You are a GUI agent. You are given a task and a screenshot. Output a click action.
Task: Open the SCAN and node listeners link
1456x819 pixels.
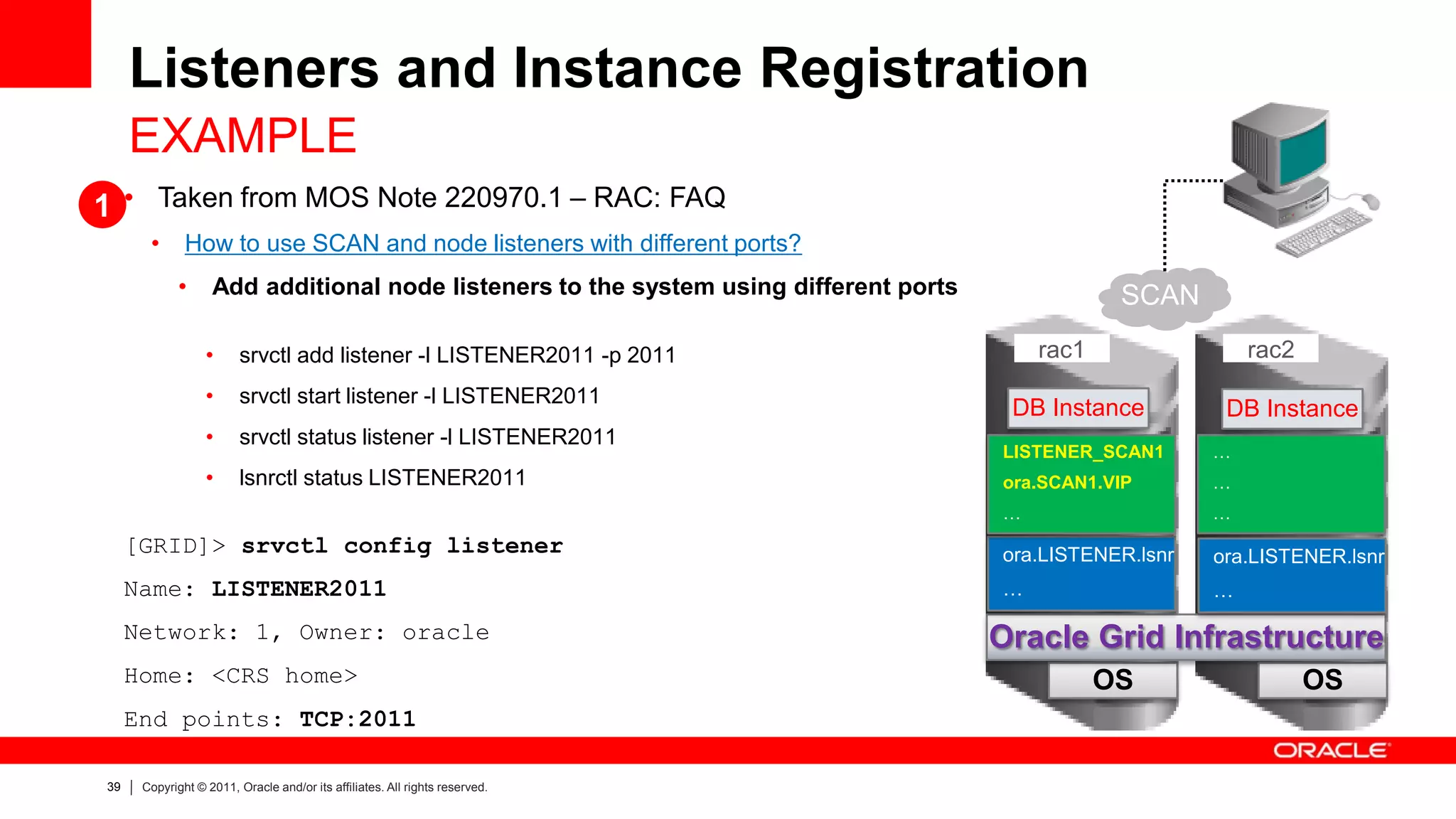click(493, 243)
